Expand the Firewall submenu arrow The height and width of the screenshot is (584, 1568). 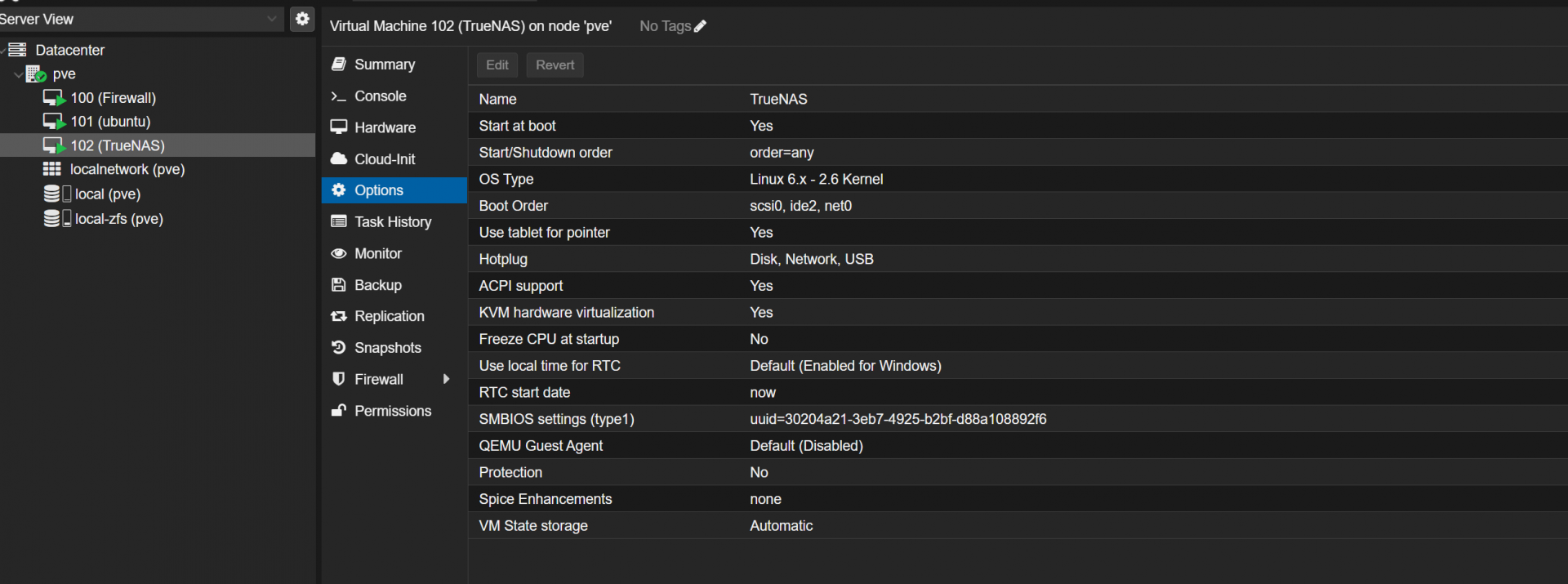point(447,379)
